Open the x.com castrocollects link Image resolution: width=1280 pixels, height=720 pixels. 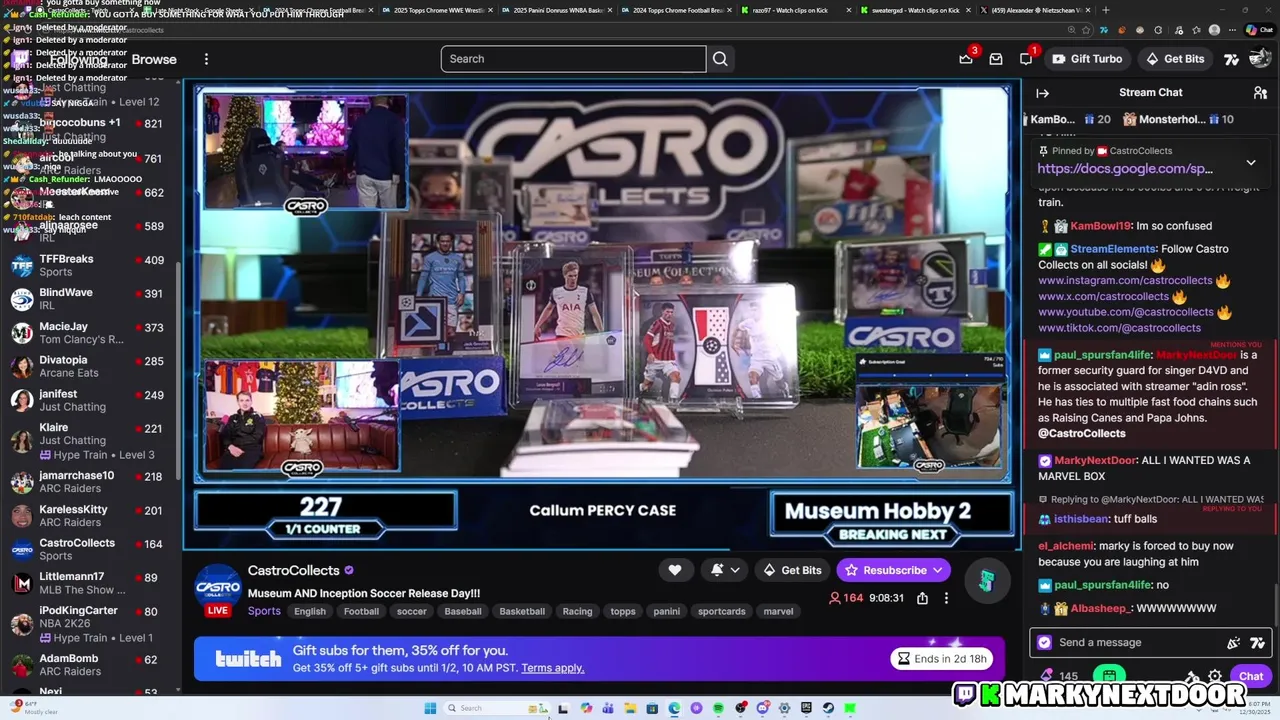click(1103, 297)
